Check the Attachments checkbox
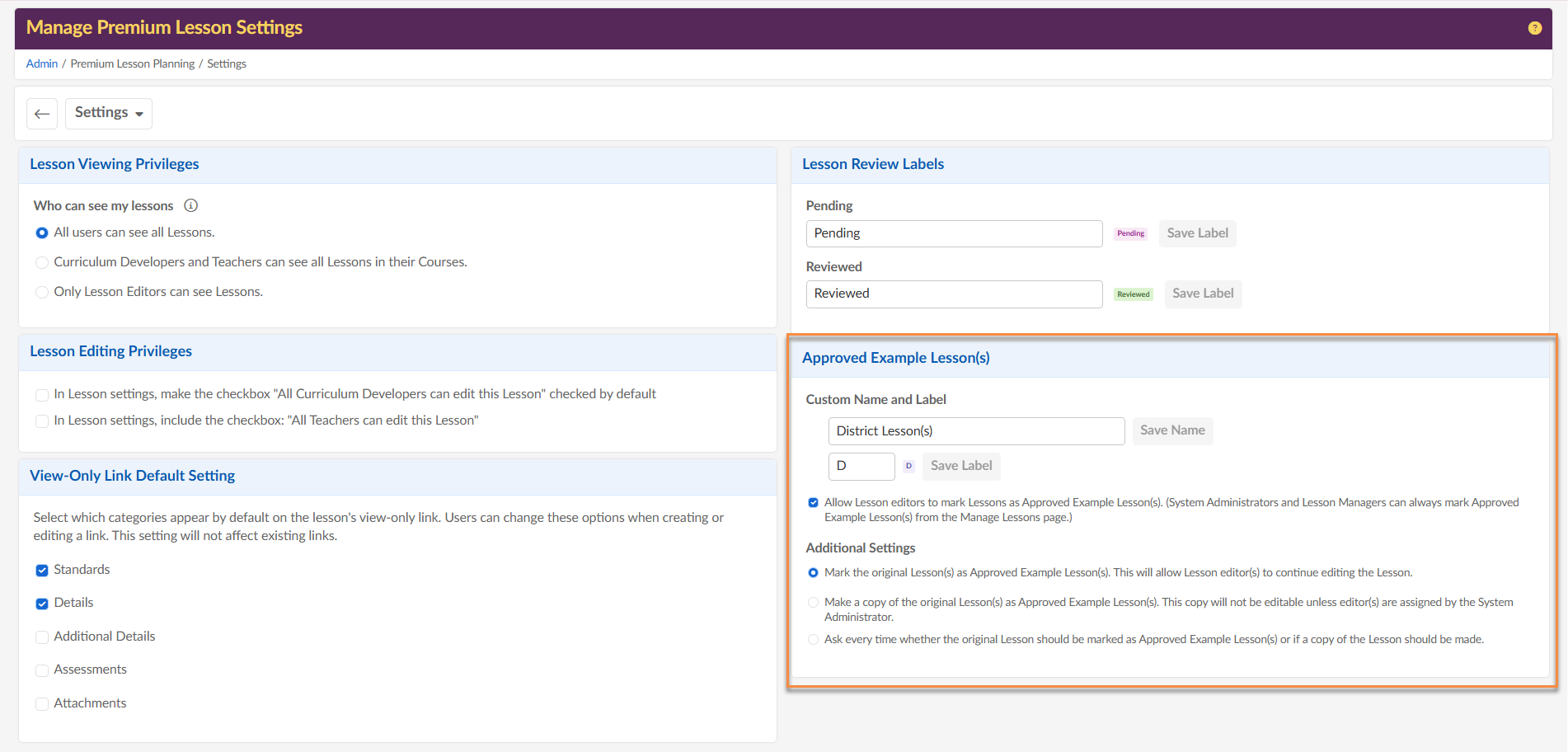1568x752 pixels. coord(42,703)
